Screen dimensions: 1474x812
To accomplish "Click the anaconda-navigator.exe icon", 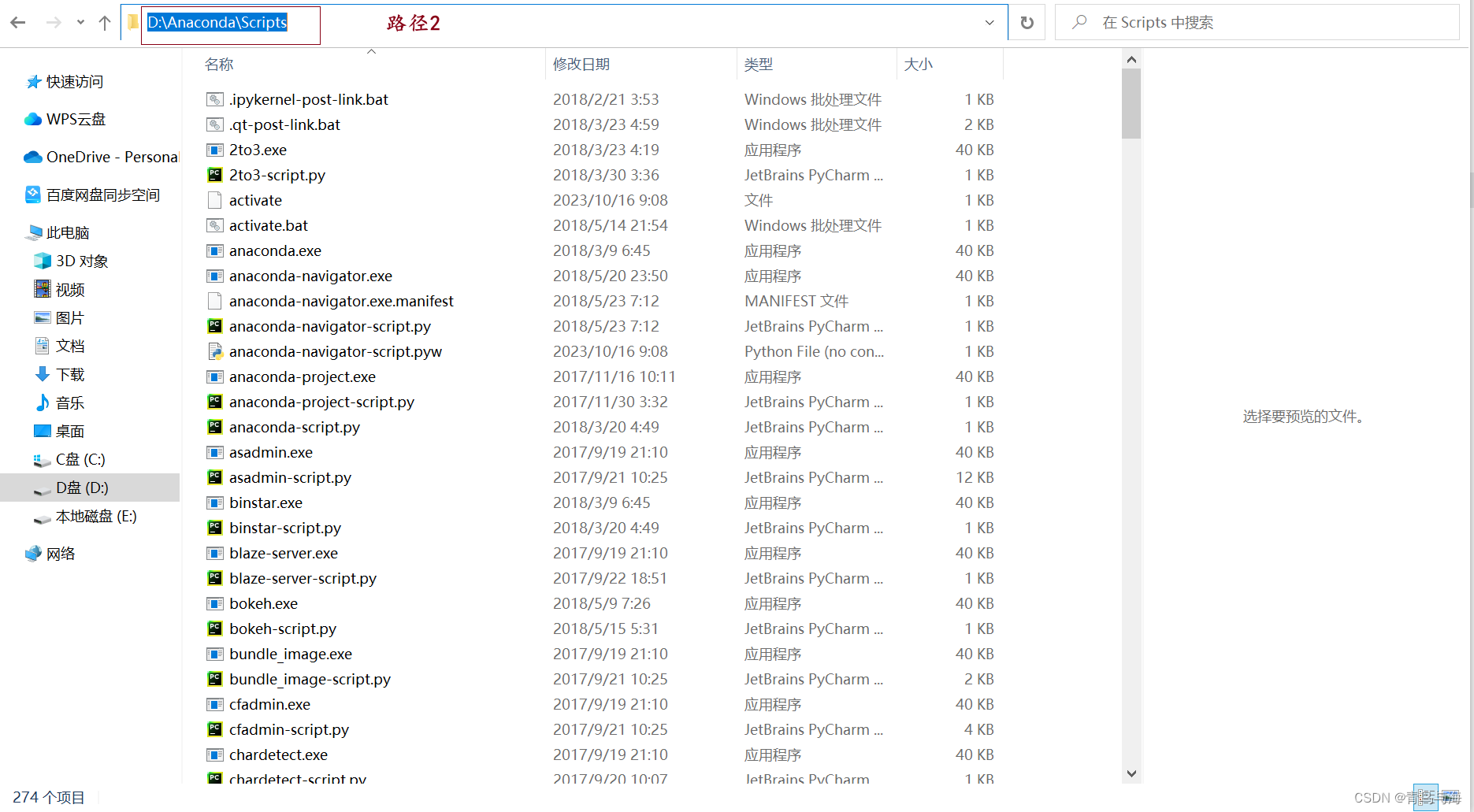I will (x=215, y=276).
